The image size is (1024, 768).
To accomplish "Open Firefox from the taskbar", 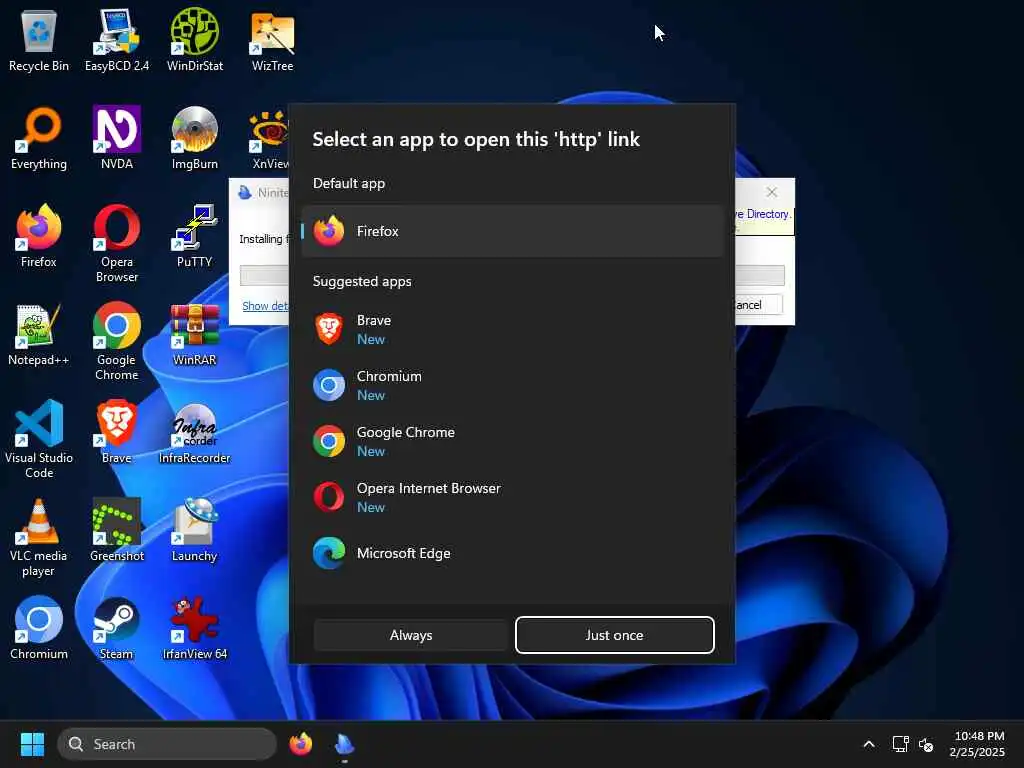I will coord(300,744).
